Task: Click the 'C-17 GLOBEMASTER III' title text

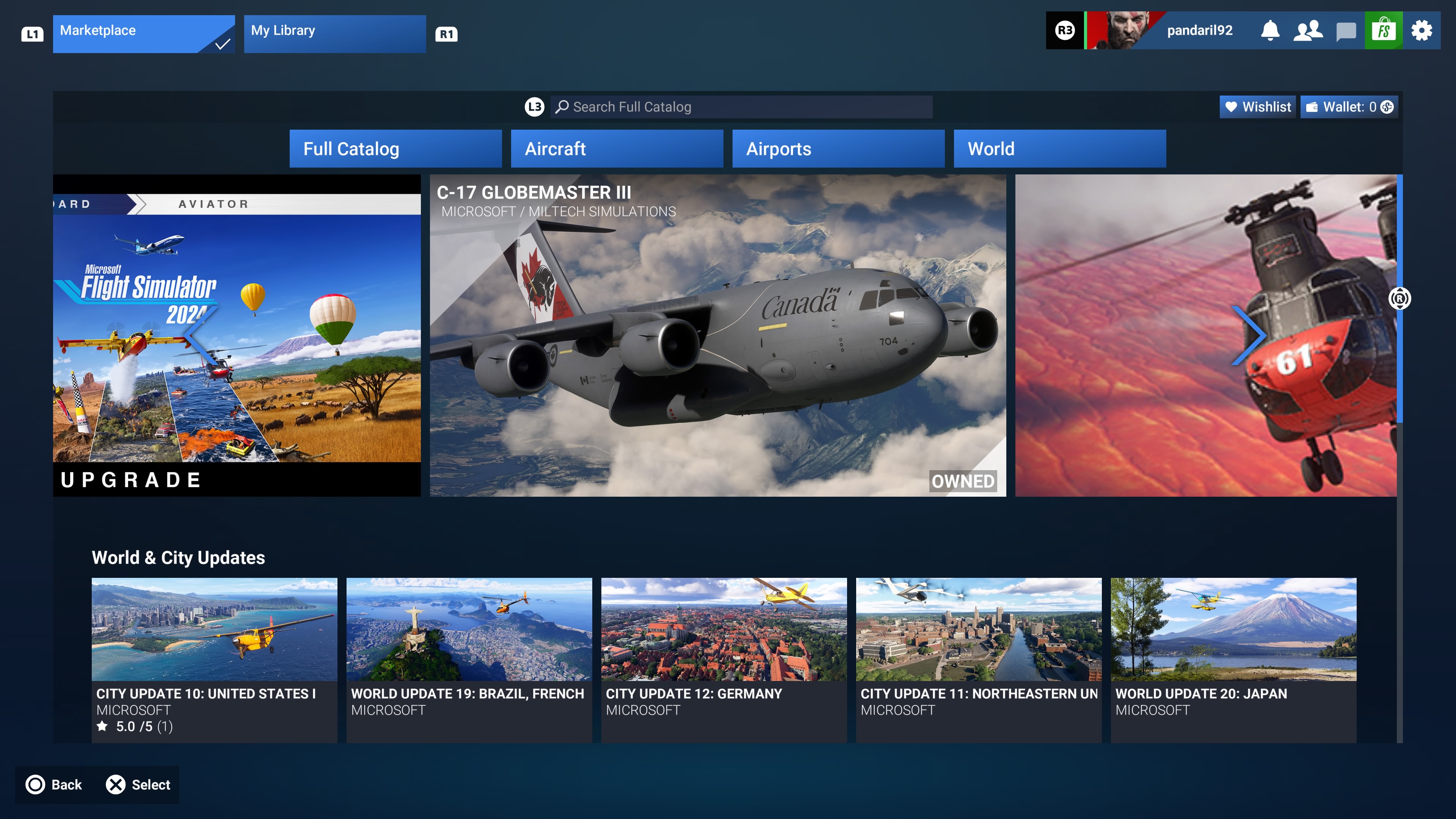Action: coord(533,193)
